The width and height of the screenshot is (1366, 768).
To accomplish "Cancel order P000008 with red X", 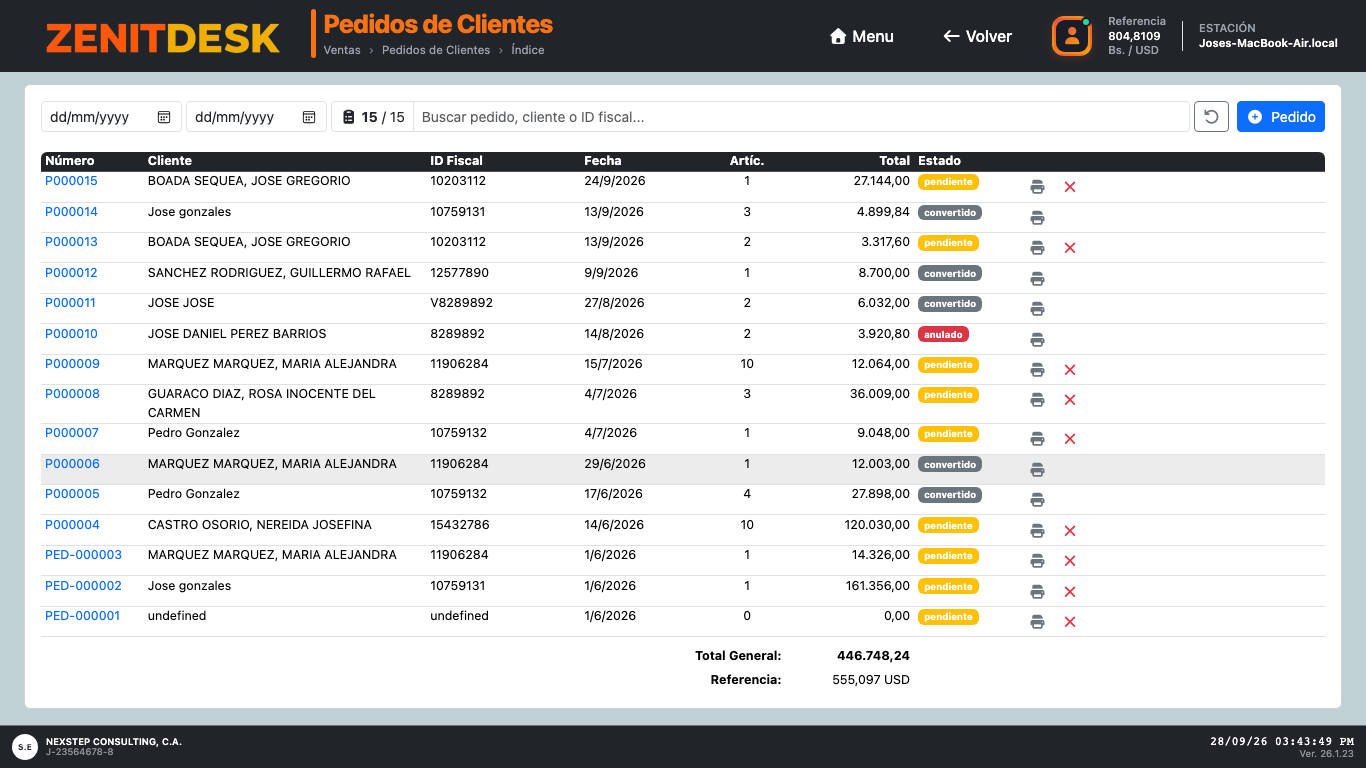I will (1069, 400).
